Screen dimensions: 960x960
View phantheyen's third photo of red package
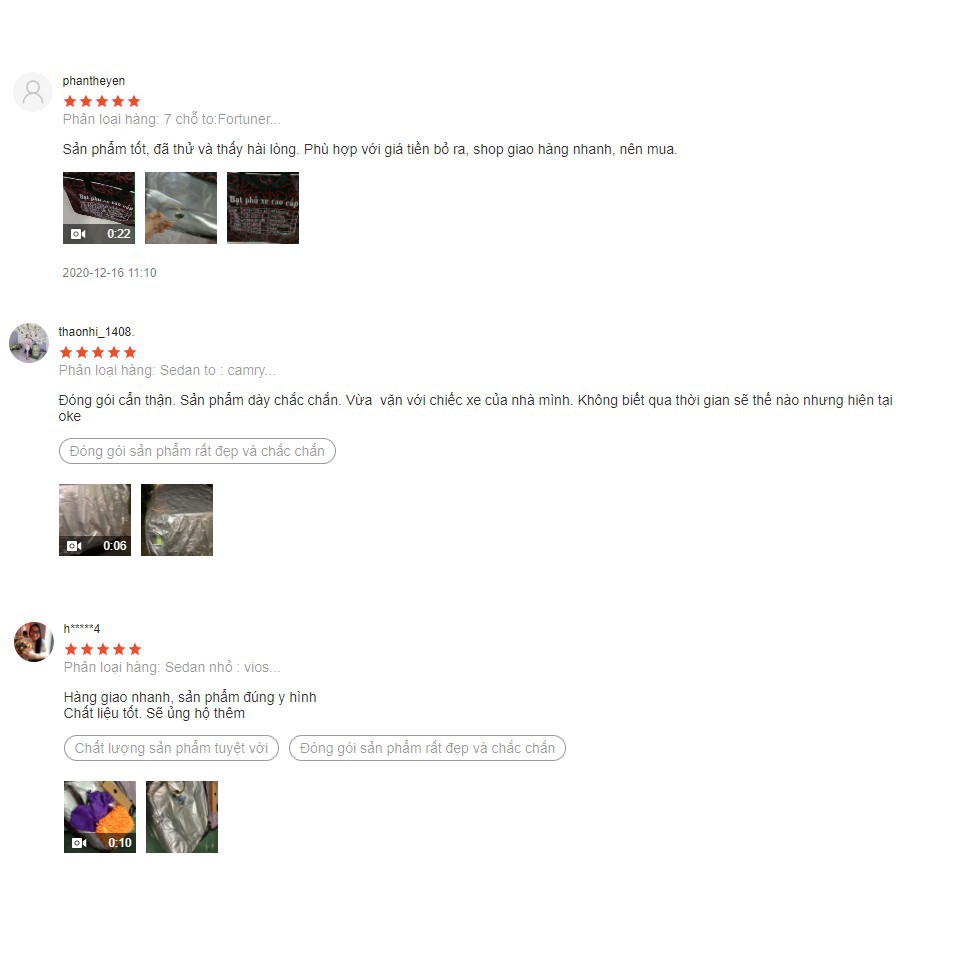263,208
